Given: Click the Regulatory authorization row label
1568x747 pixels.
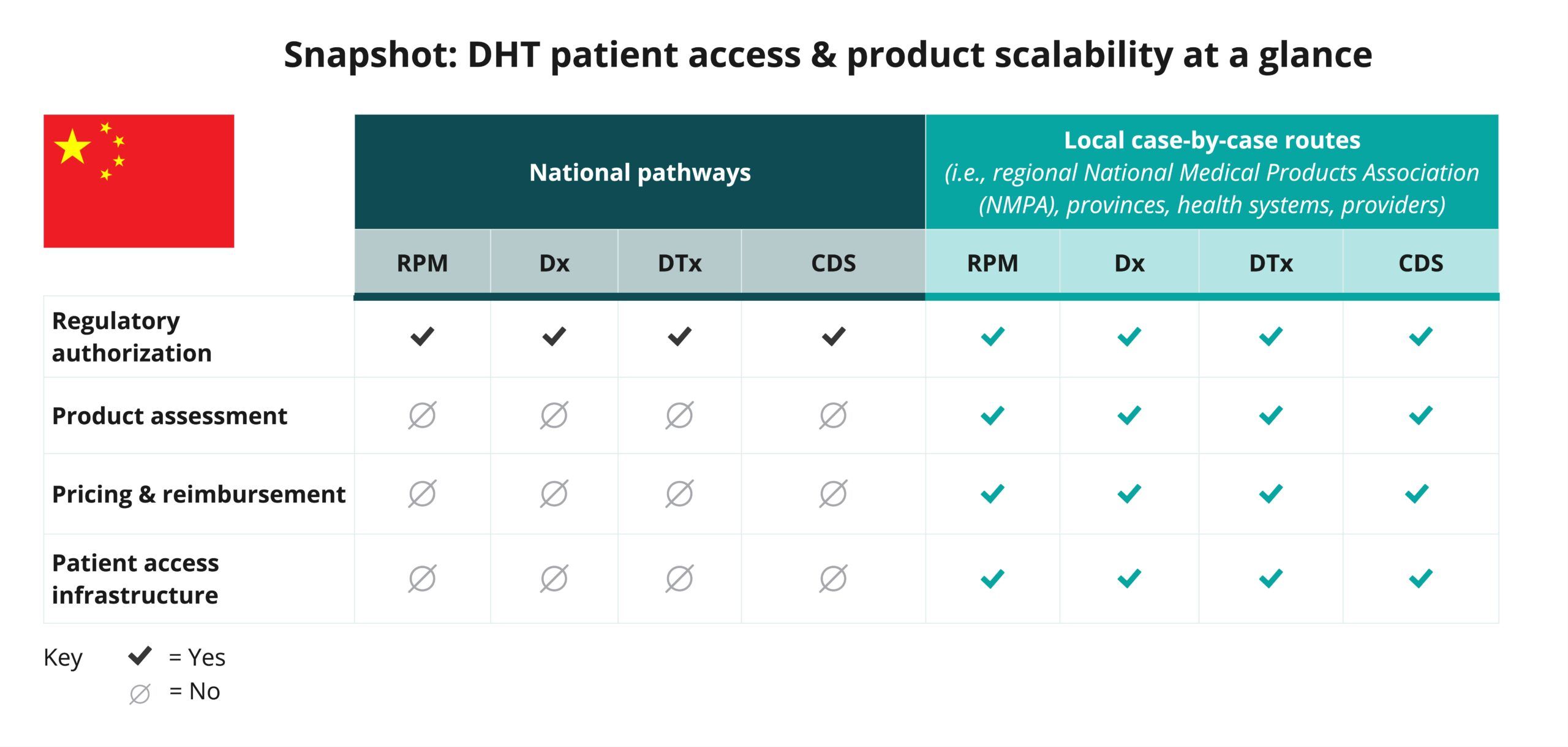Looking at the screenshot, I should (132, 337).
